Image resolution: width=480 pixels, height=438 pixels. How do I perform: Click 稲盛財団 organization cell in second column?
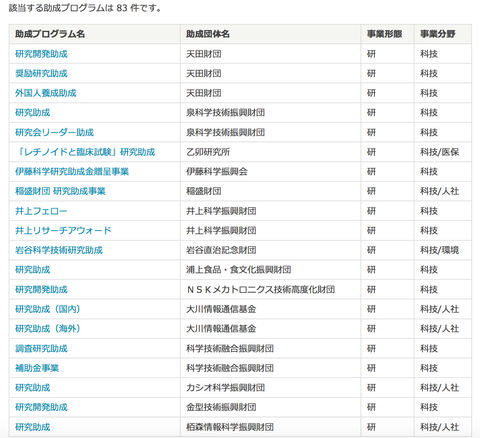coord(271,191)
